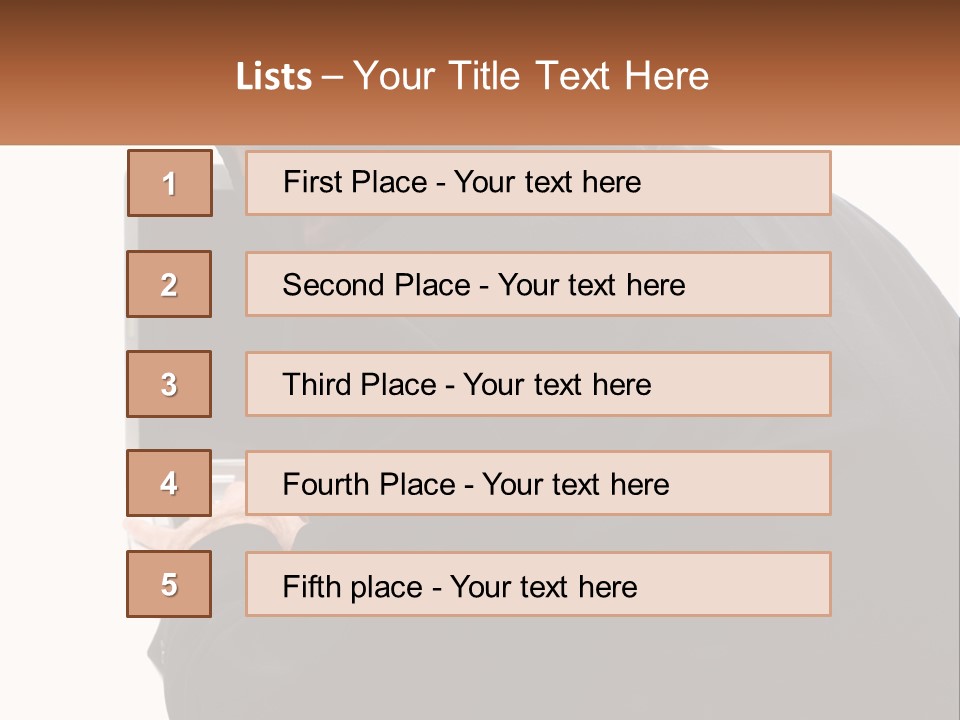Click the number 1 box
960x720 pixels.
coord(169,183)
